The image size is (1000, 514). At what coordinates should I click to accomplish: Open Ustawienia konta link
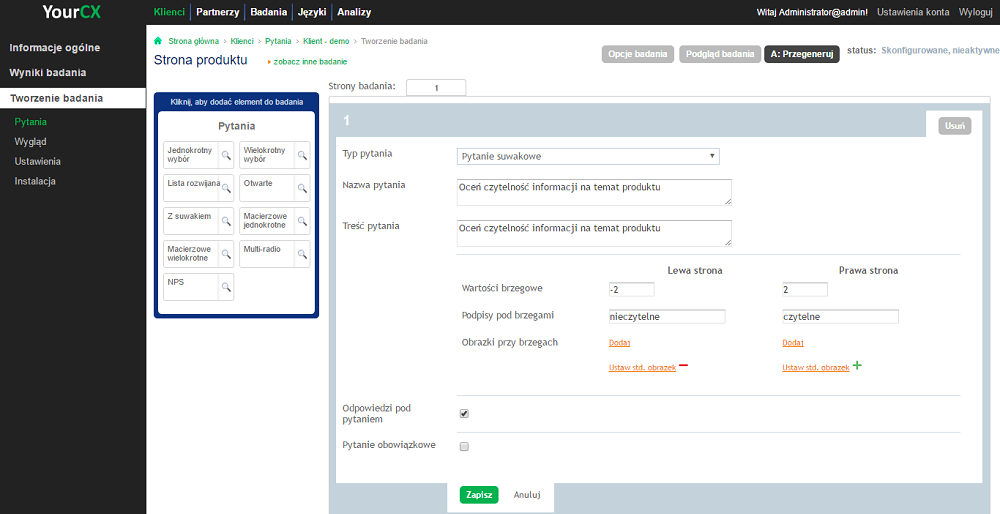point(913,12)
